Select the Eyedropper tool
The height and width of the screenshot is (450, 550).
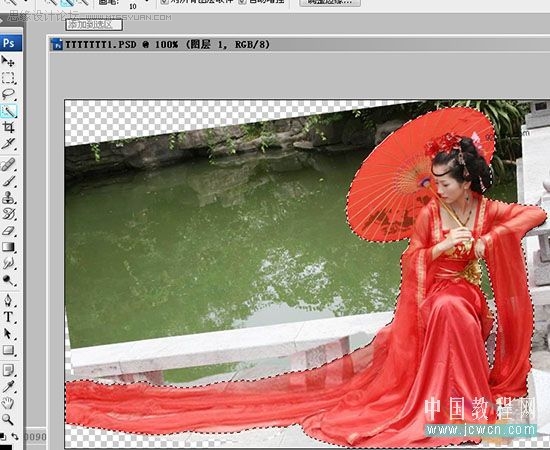click(8, 387)
